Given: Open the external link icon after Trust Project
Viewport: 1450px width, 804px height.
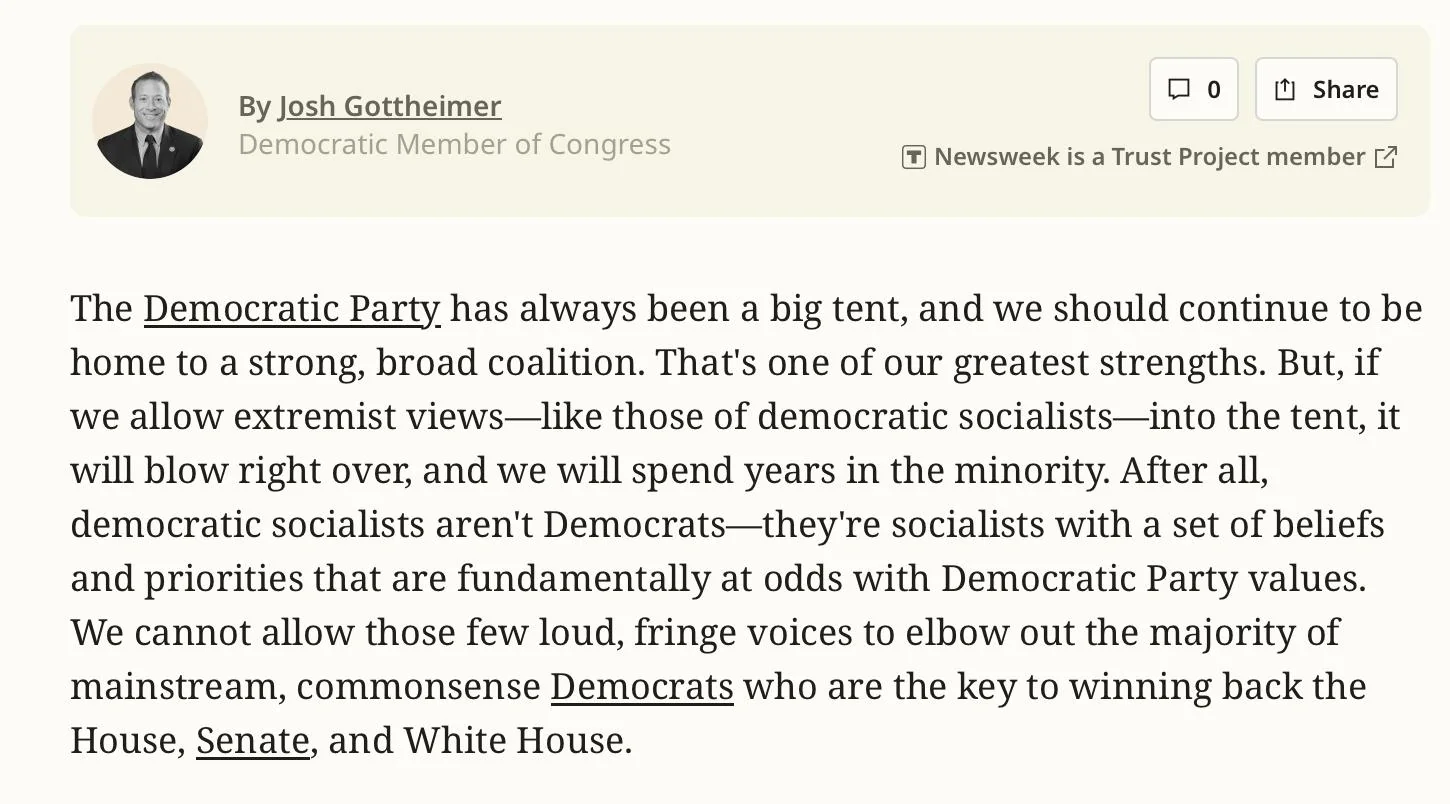Looking at the screenshot, I should (x=1386, y=157).
